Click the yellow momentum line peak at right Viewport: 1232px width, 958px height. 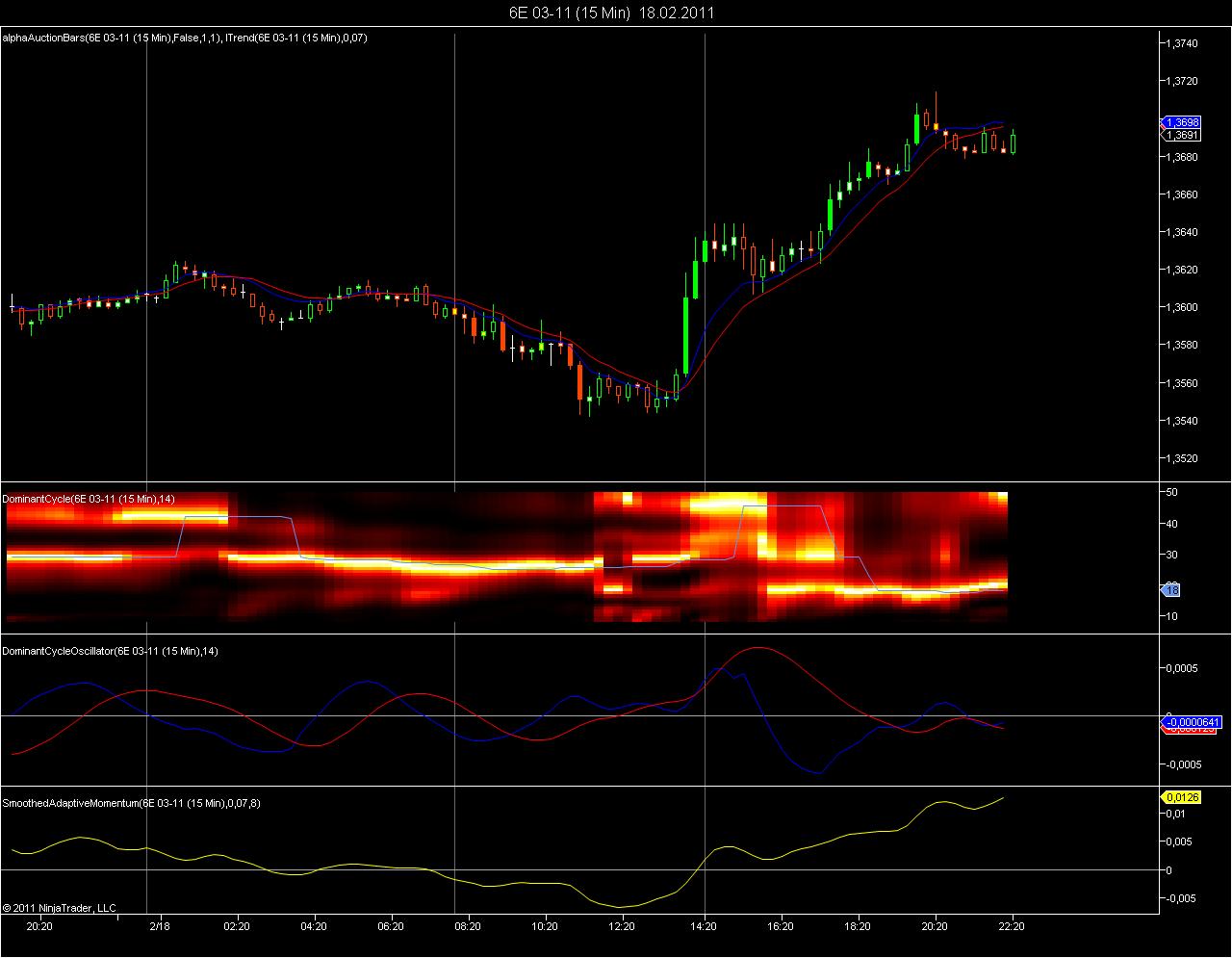1004,797
